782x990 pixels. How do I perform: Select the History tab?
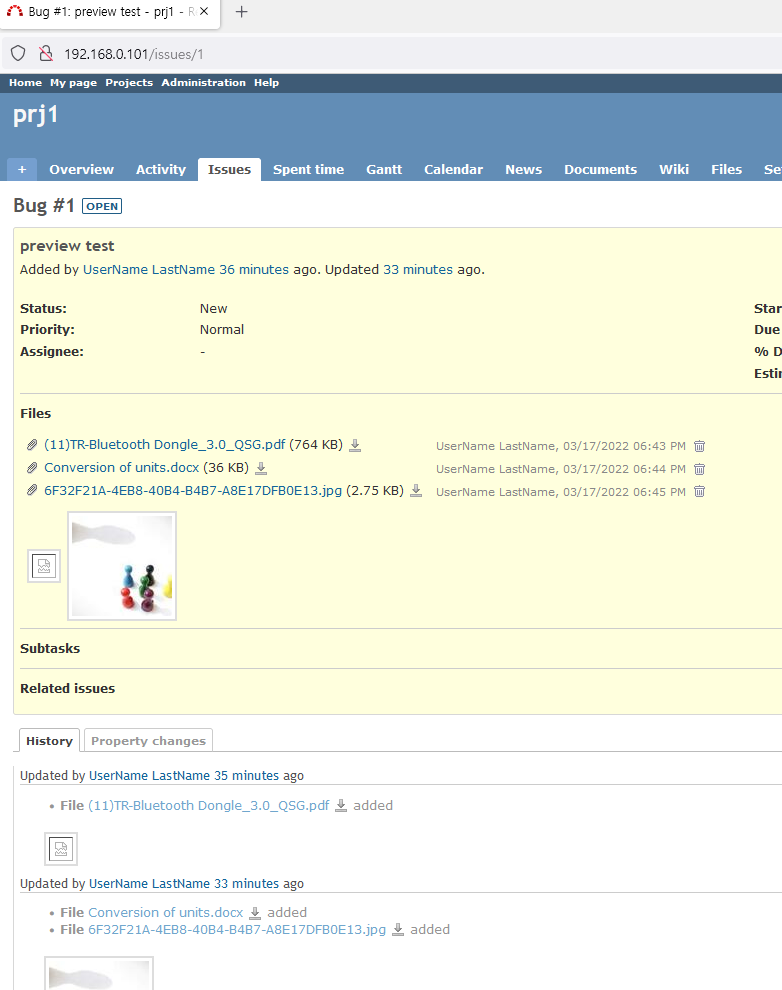49,741
